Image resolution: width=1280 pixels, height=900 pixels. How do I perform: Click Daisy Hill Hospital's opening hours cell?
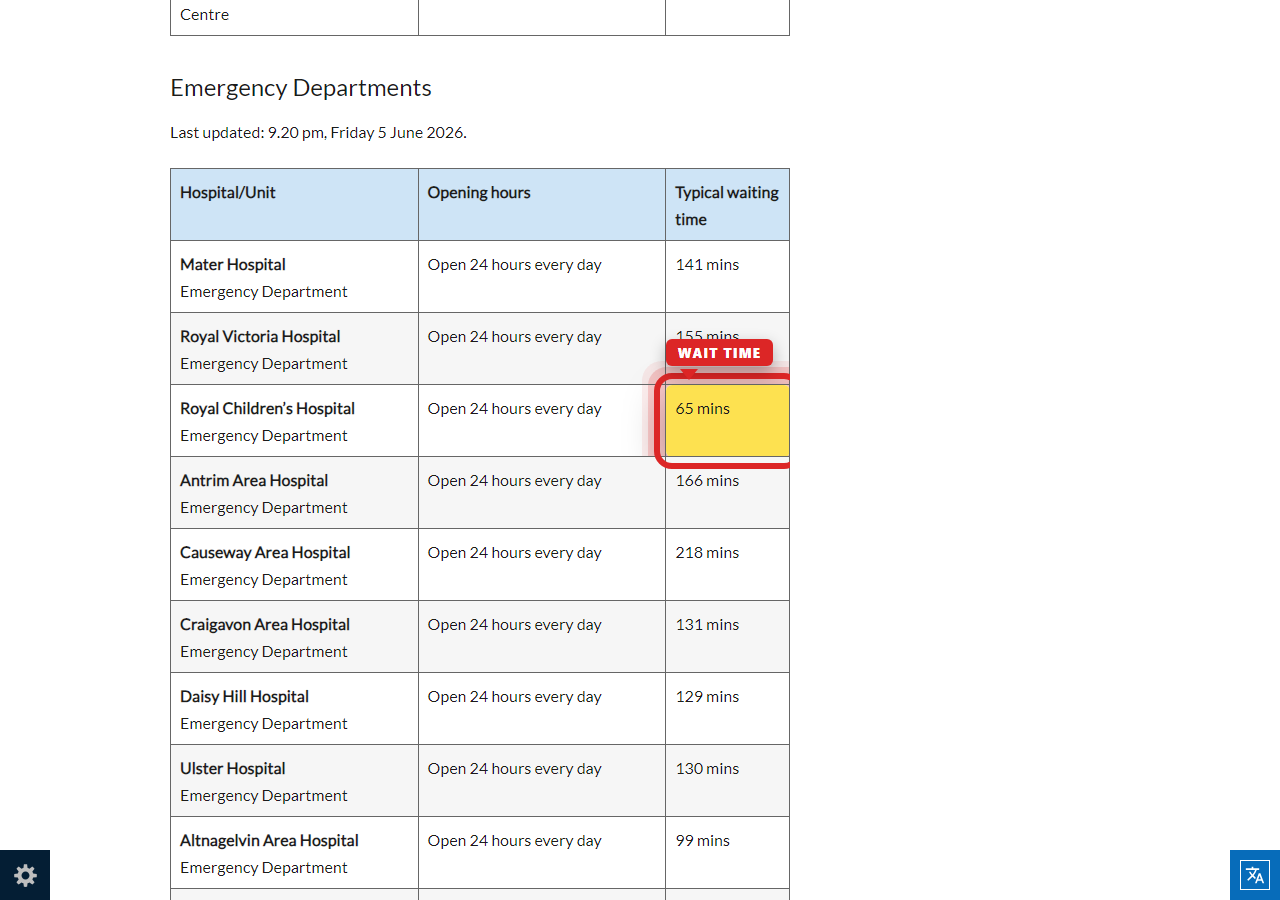[542, 708]
